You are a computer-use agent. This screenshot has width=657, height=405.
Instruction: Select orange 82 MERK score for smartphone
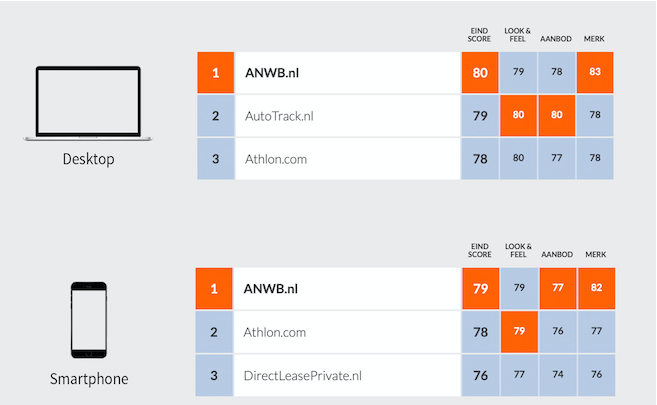tap(597, 289)
